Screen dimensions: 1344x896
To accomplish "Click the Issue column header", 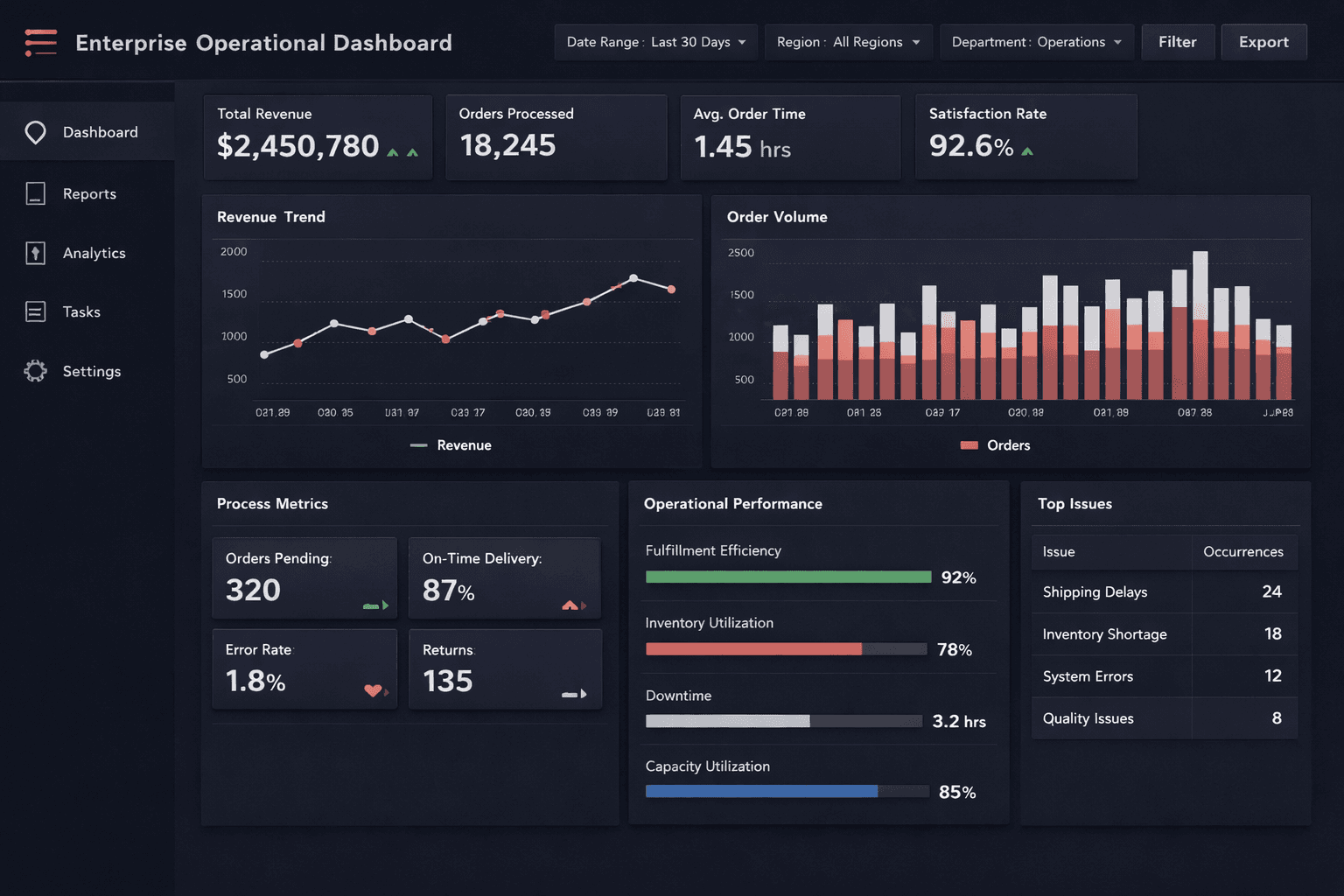I will pos(1111,552).
